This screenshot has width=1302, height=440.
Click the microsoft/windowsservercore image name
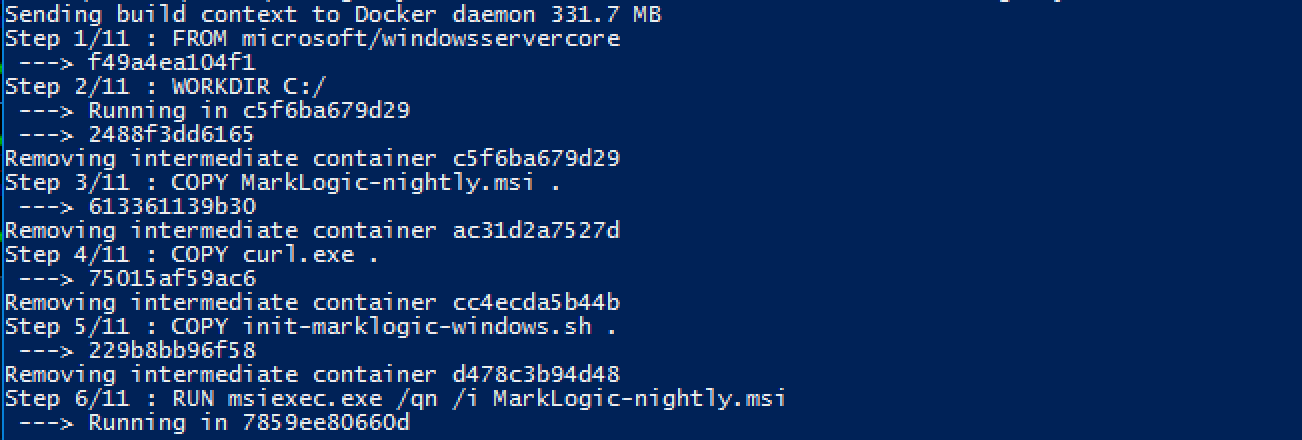point(431,39)
